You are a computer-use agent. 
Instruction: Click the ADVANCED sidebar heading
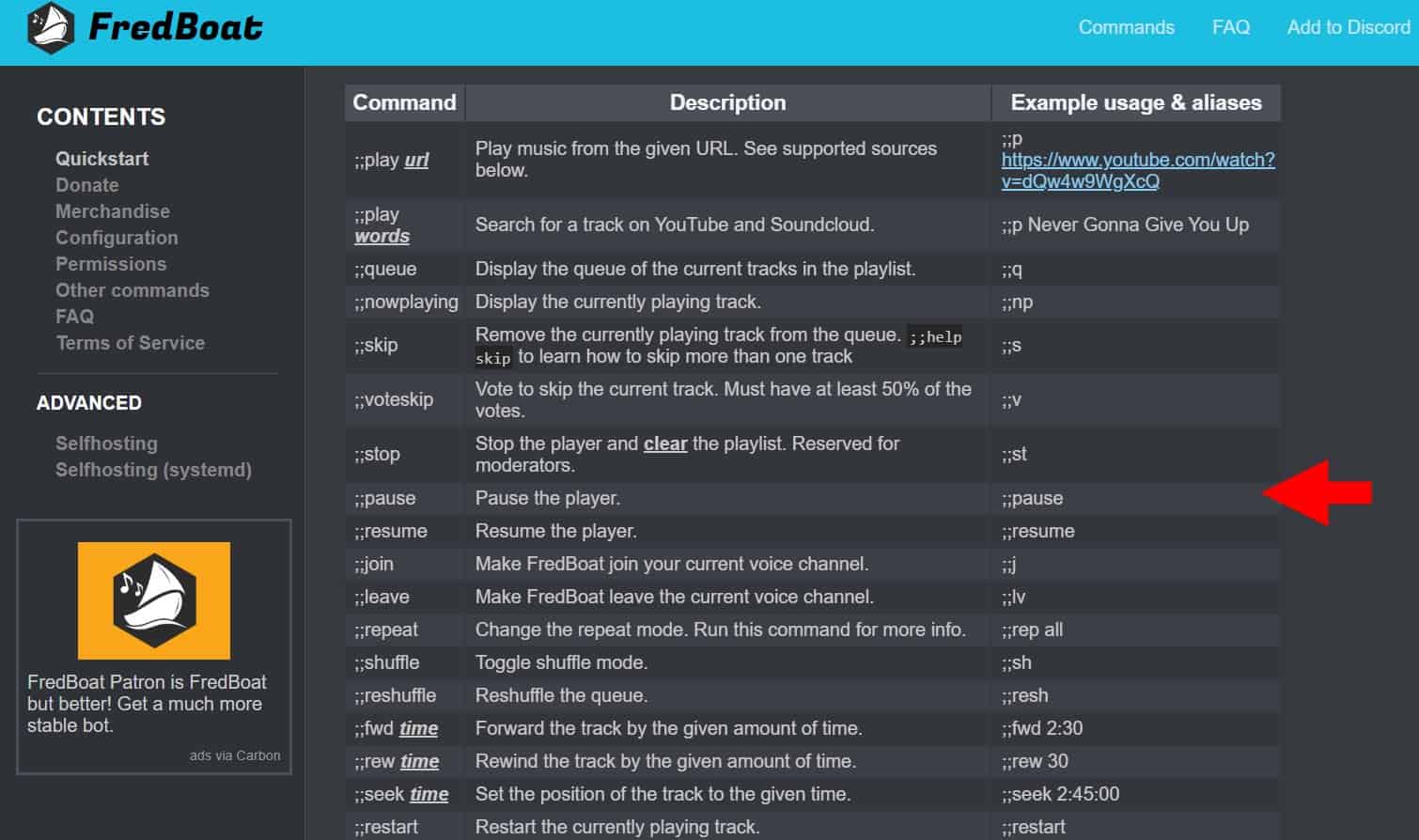pos(88,403)
